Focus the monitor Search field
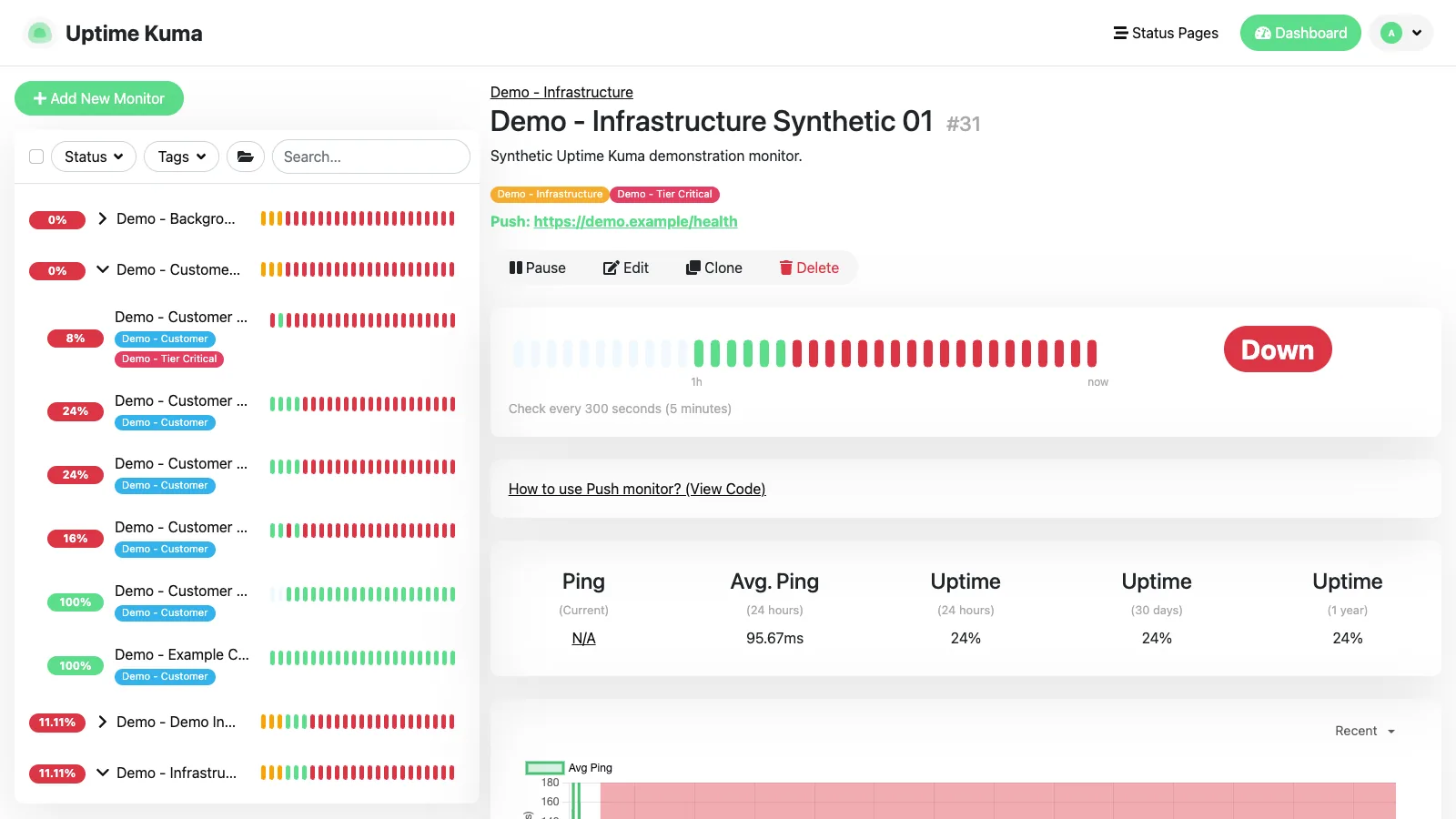The width and height of the screenshot is (1456, 819). 371,157
